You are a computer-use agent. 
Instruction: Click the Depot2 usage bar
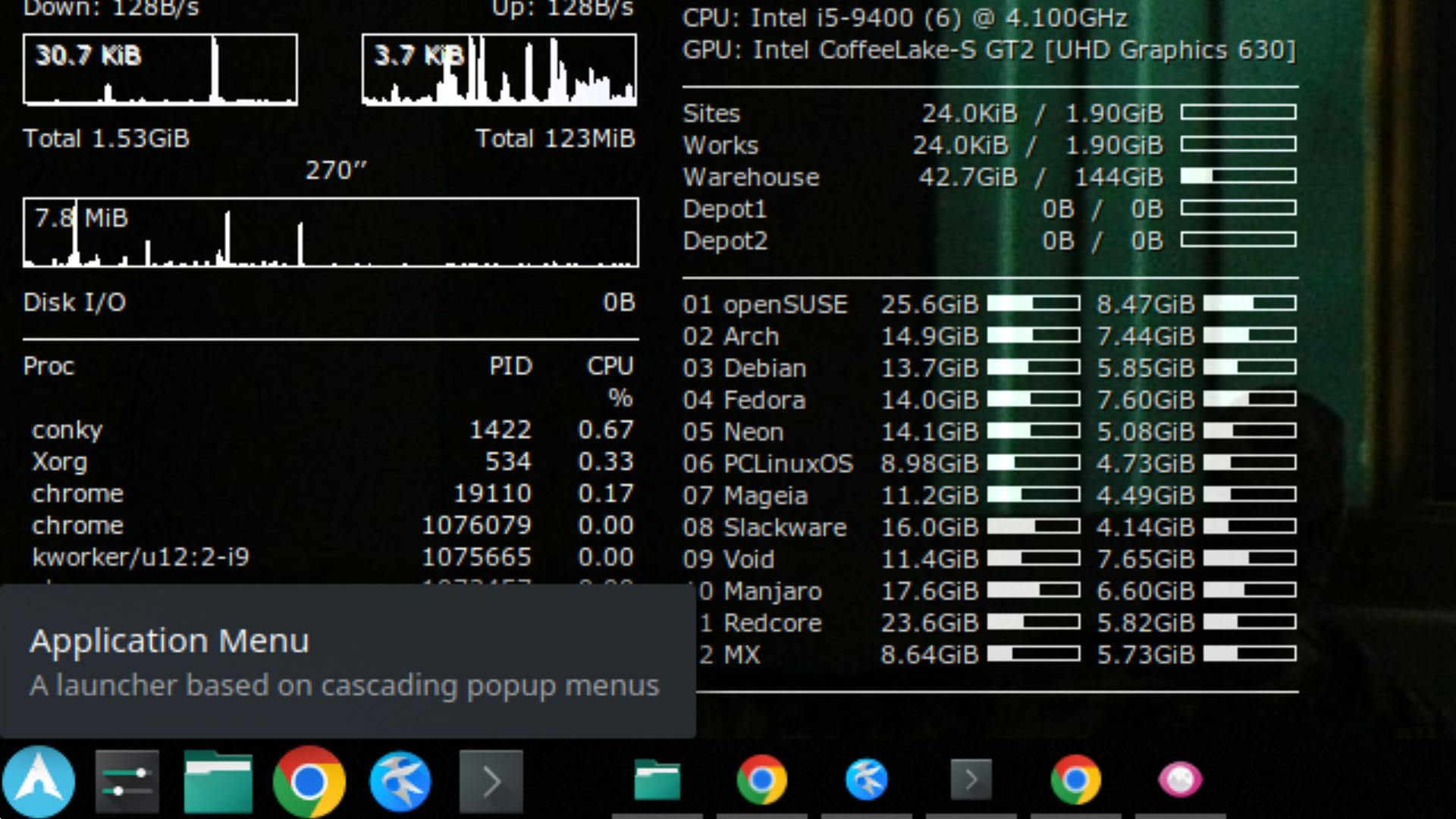pos(1238,240)
